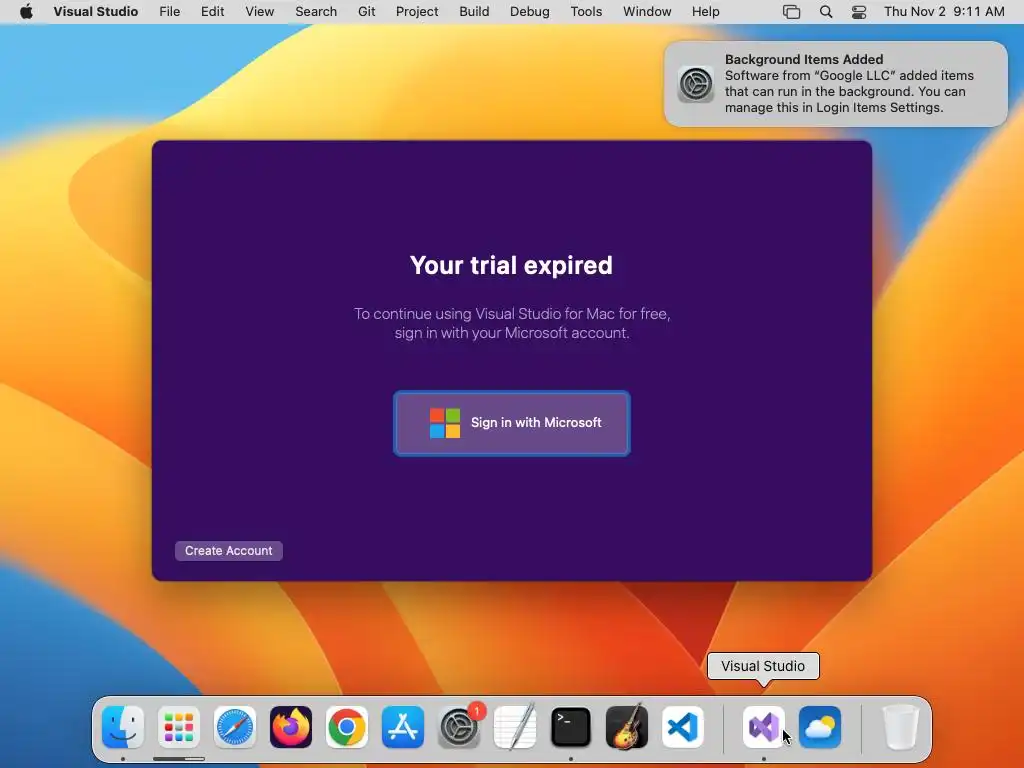
Task: Click the Visual Studio tooltip label above Dock
Action: [763, 666]
